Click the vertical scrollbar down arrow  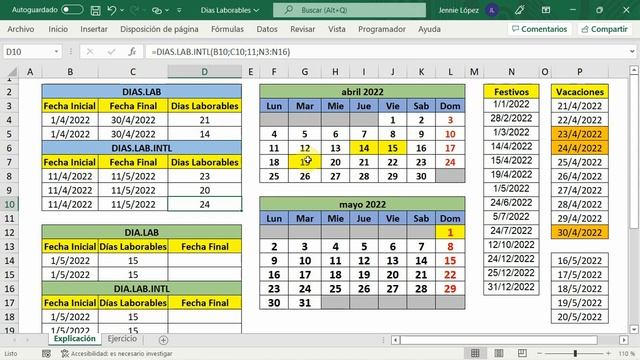[x=633, y=329]
